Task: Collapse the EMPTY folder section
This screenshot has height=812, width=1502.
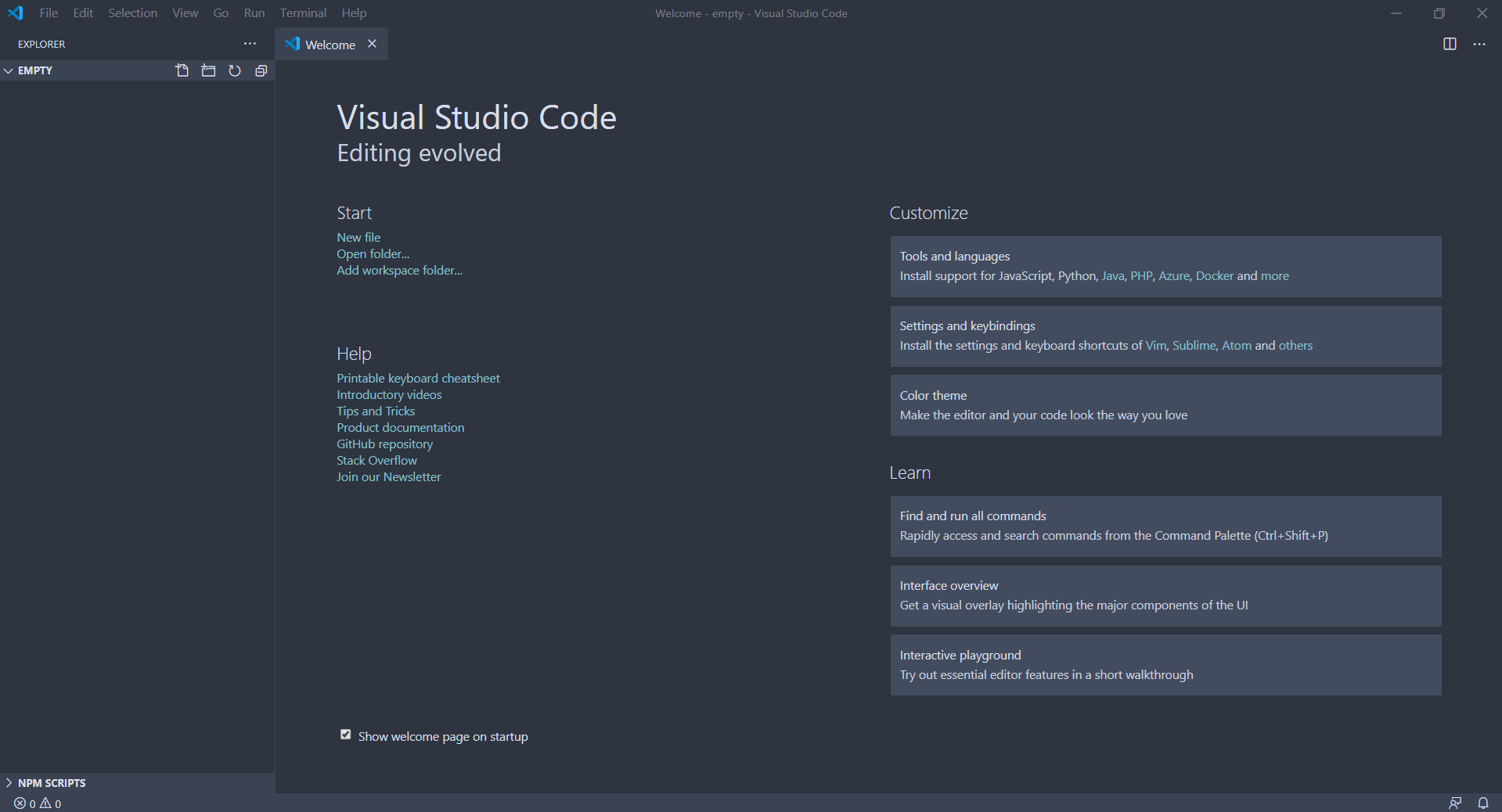Action: (x=137, y=70)
